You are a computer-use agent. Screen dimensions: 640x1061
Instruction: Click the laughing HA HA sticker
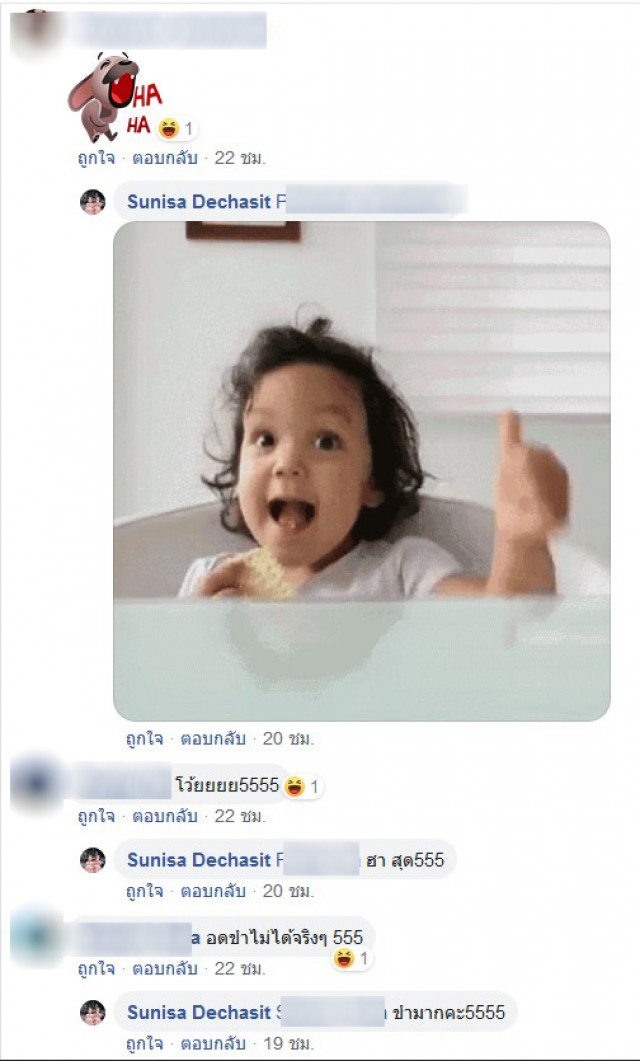[115, 97]
